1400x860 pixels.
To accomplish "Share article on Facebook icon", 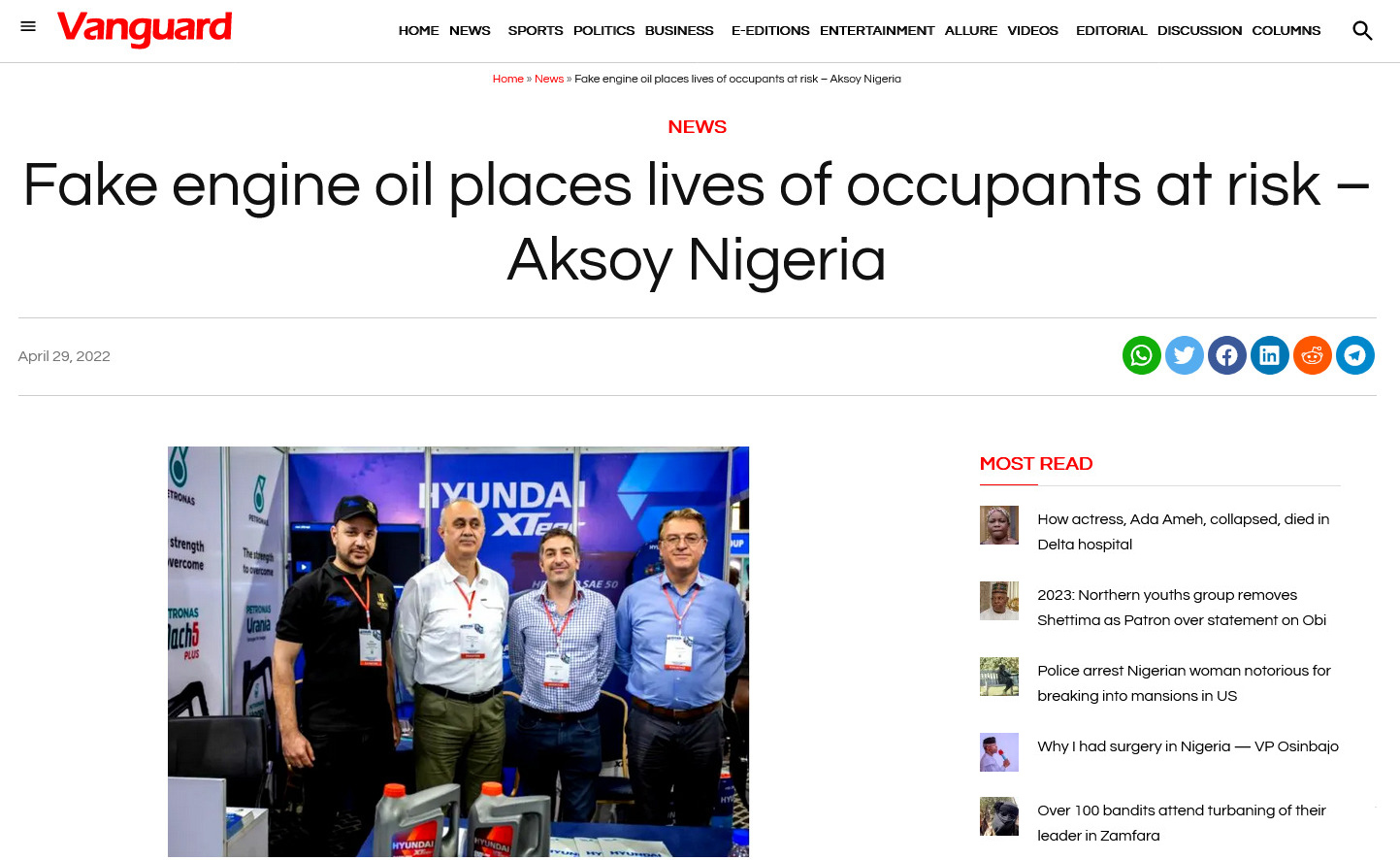I will pyautogui.click(x=1227, y=355).
